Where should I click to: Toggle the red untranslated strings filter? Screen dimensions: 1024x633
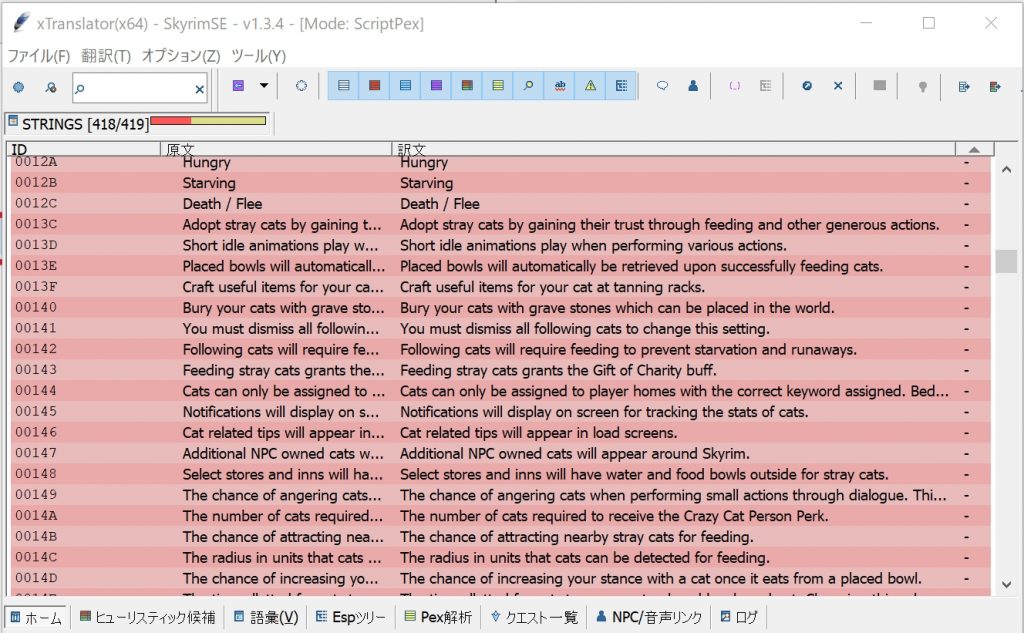[x=373, y=86]
